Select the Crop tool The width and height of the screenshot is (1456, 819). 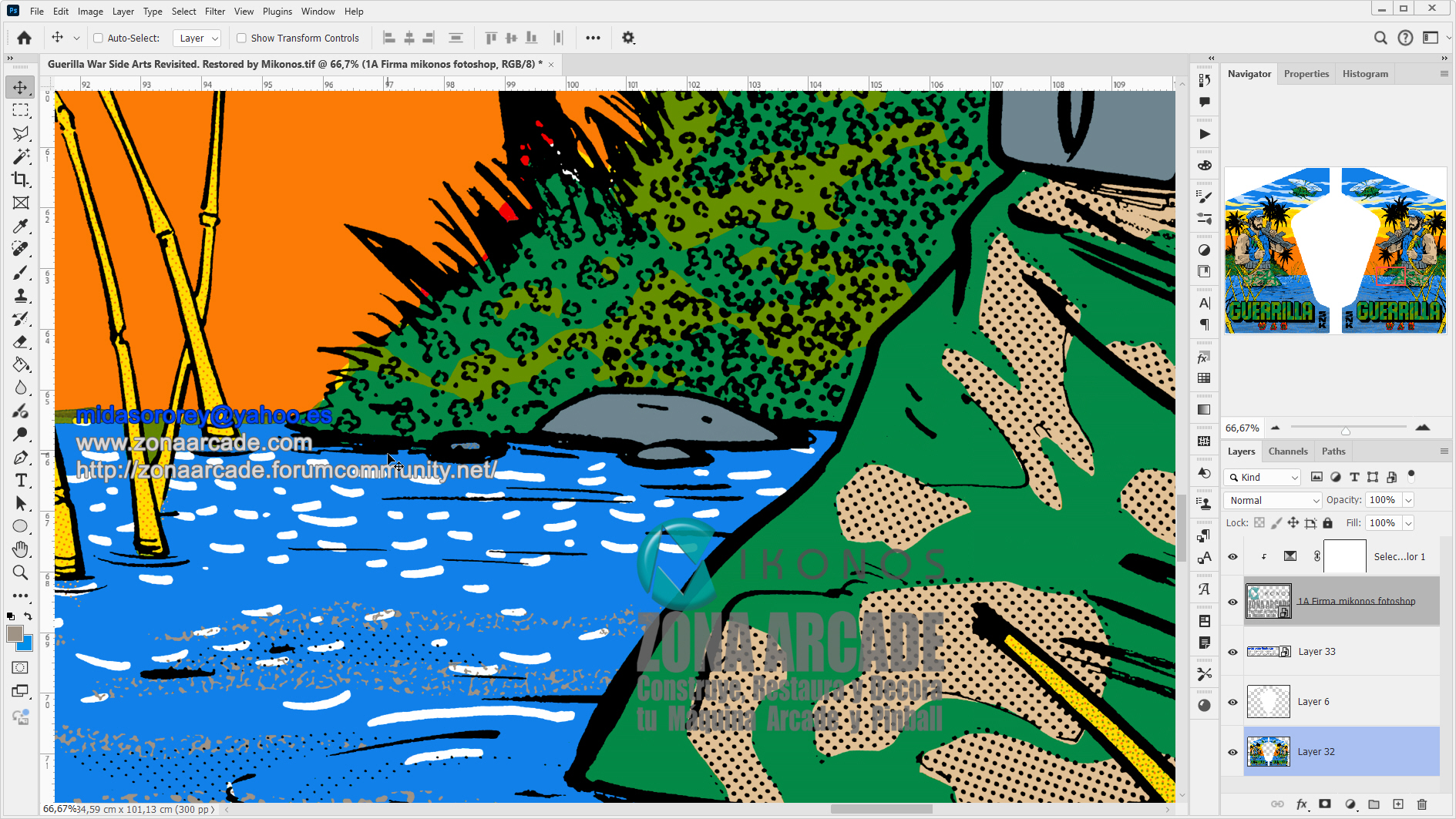pos(21,180)
